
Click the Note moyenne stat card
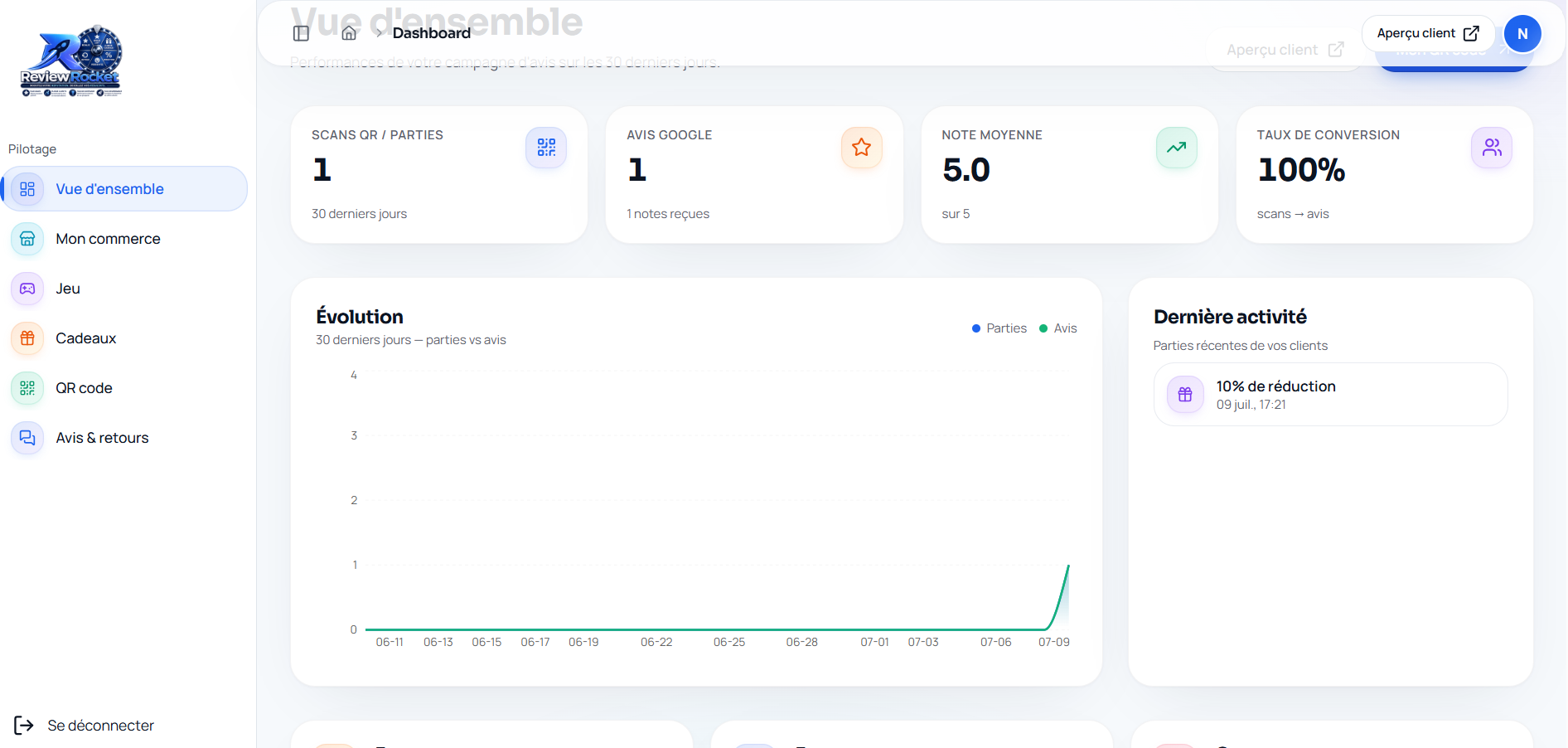(1069, 175)
